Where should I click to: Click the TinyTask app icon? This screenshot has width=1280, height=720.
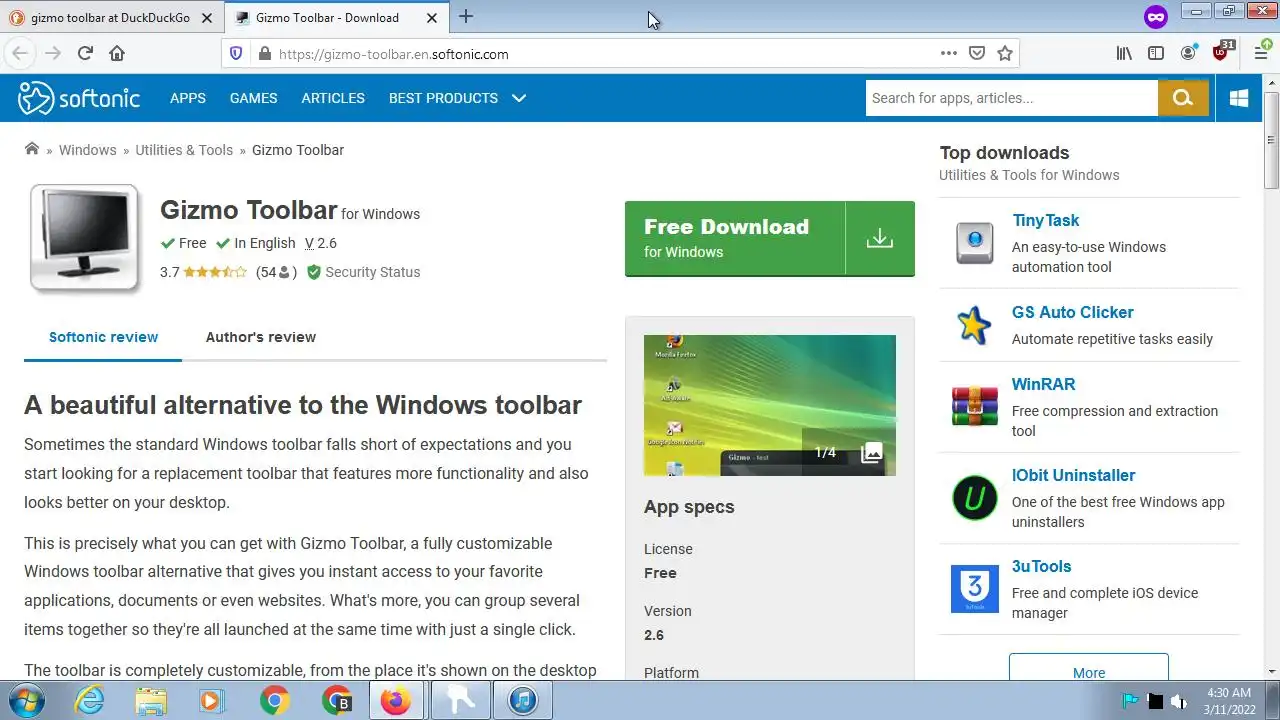point(974,242)
